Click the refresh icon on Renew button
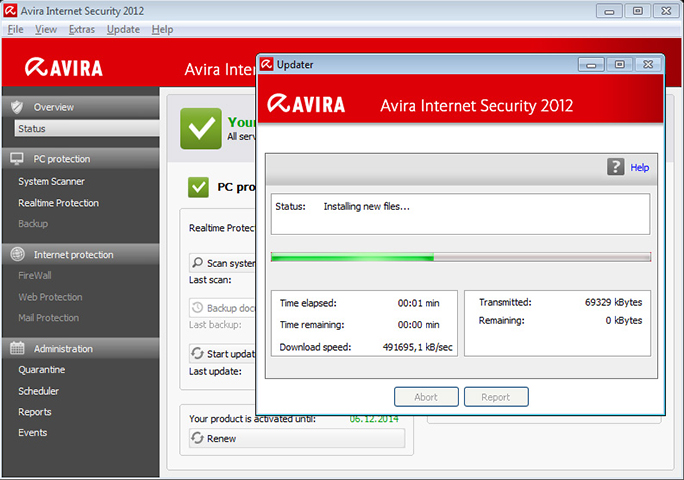Screen dimensions: 684x480 [198, 438]
